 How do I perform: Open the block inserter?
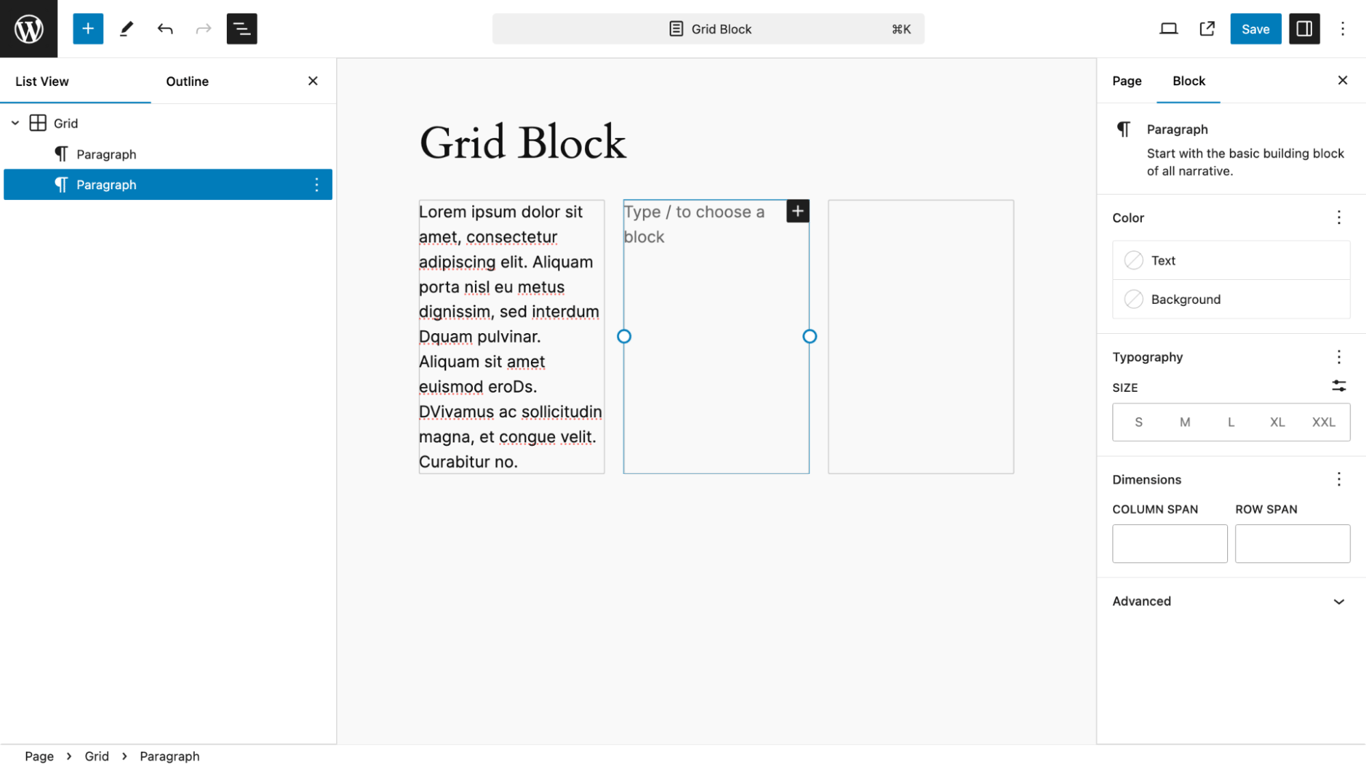coord(87,28)
